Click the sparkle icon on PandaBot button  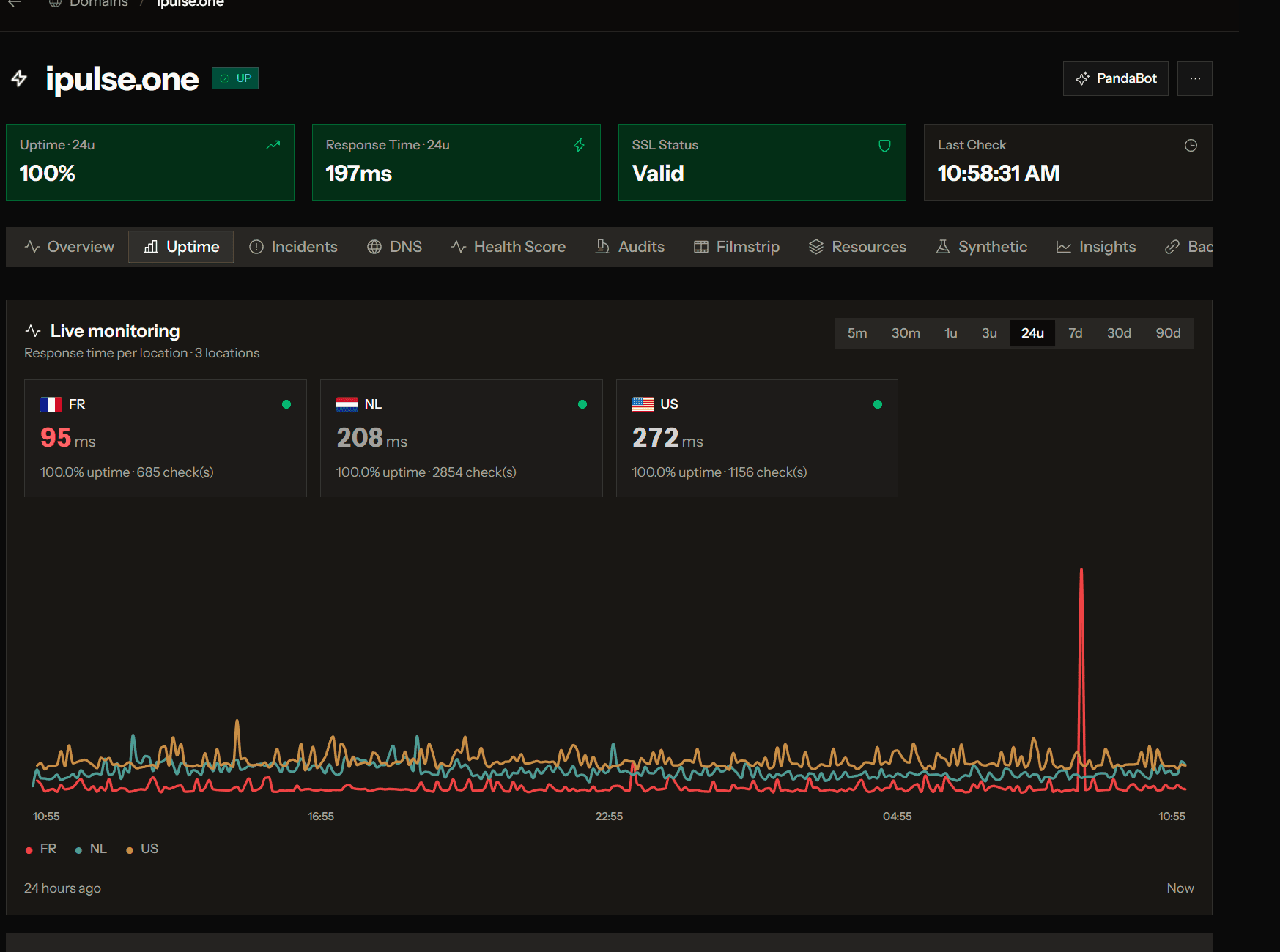click(x=1082, y=78)
